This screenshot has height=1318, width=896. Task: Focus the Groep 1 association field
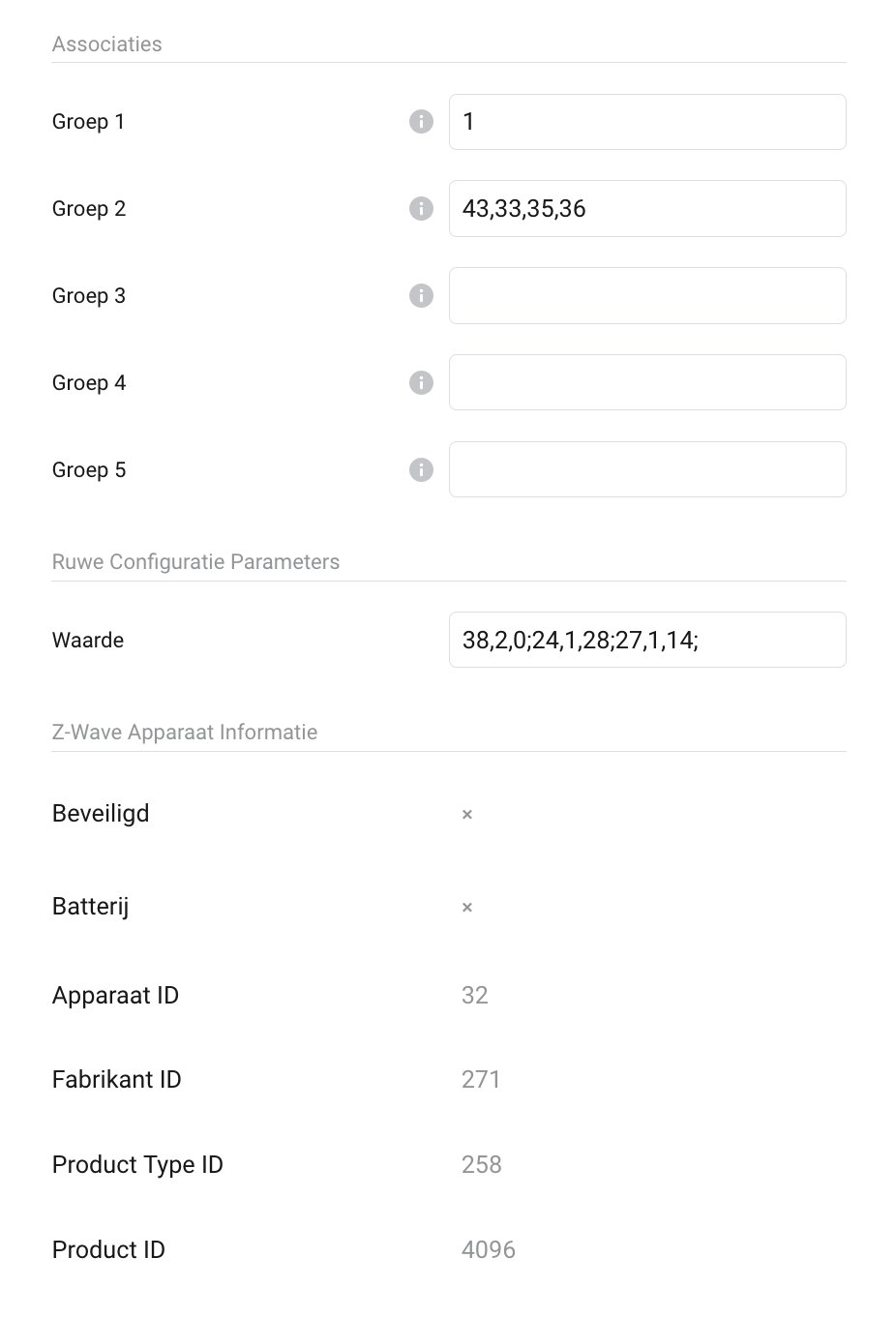coord(647,122)
